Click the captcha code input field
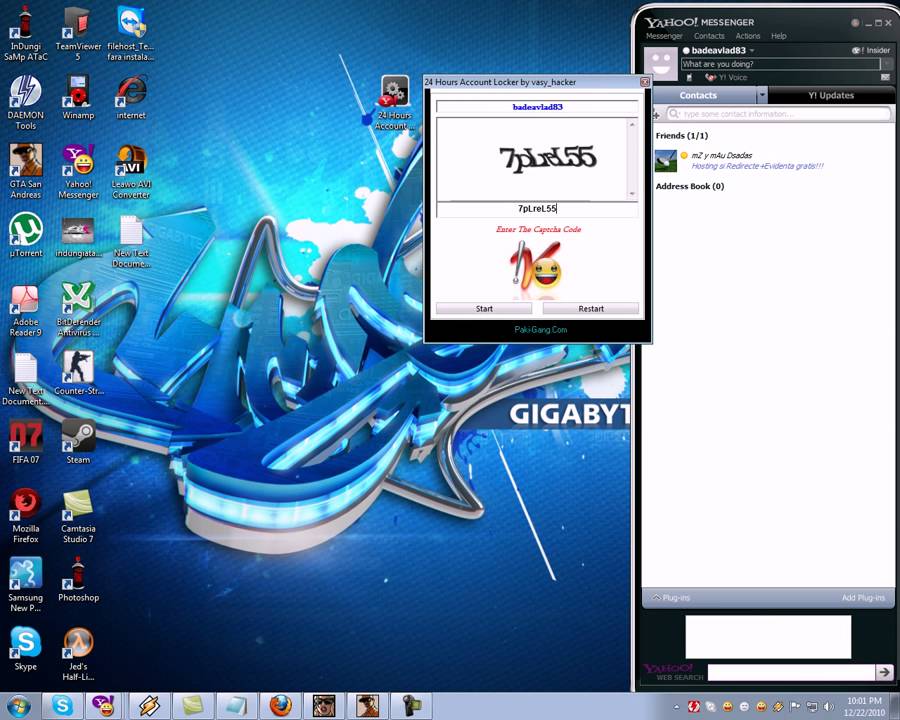 click(537, 209)
